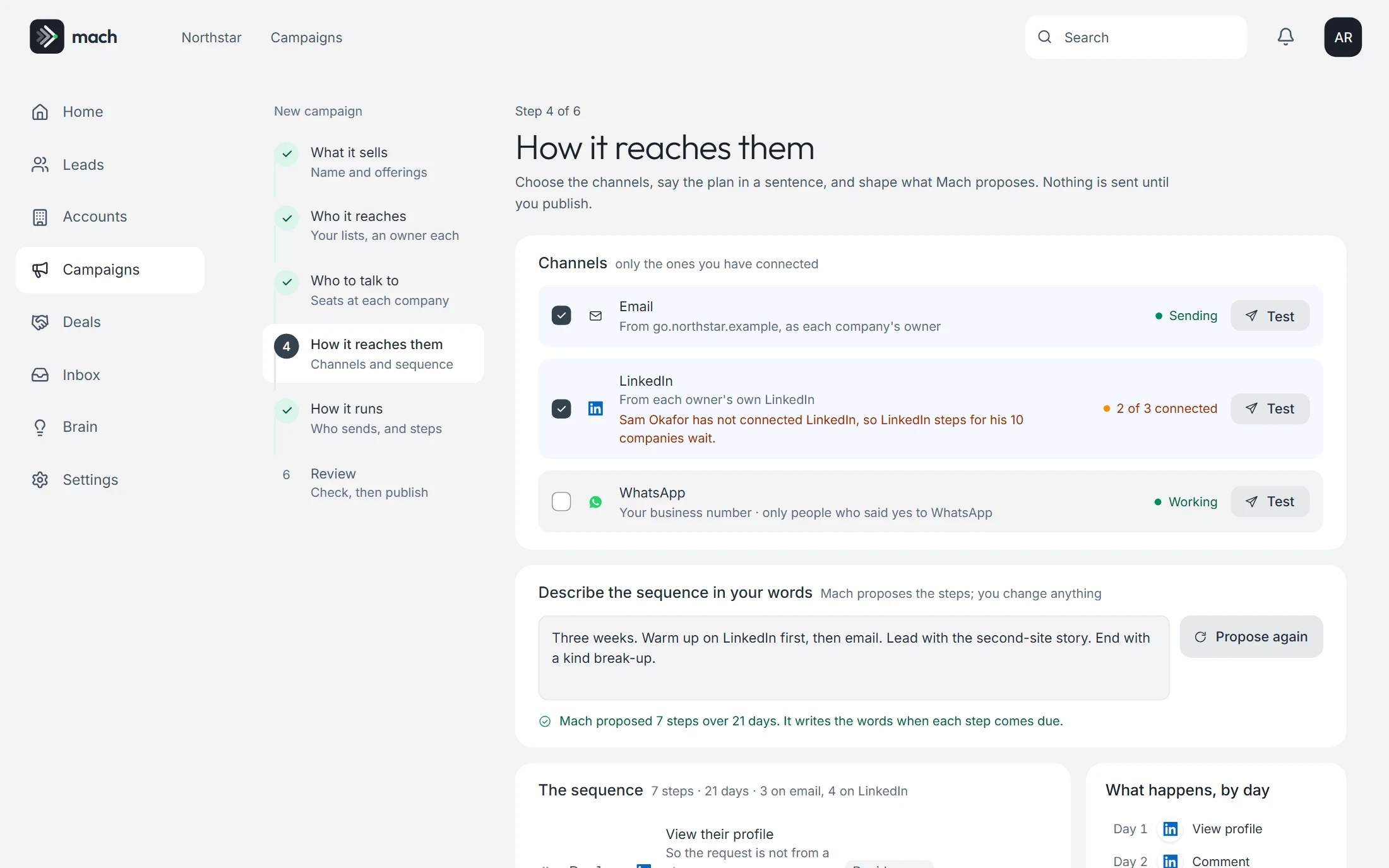
Task: Go to Settings in sidebar
Action: [110, 480]
